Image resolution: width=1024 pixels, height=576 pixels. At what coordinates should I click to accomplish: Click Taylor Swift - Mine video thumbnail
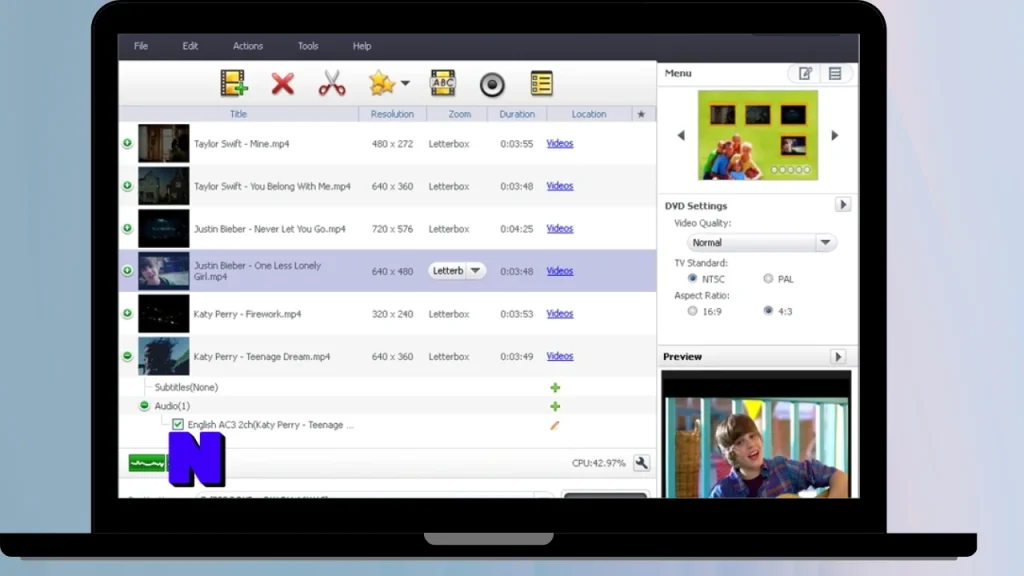164,143
